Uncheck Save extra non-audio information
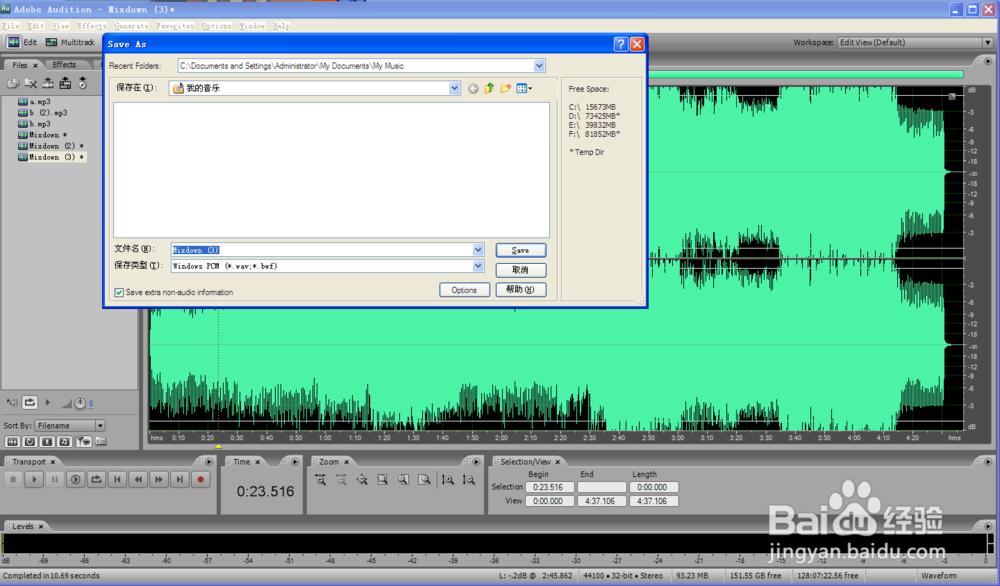1000x586 pixels. coord(119,292)
